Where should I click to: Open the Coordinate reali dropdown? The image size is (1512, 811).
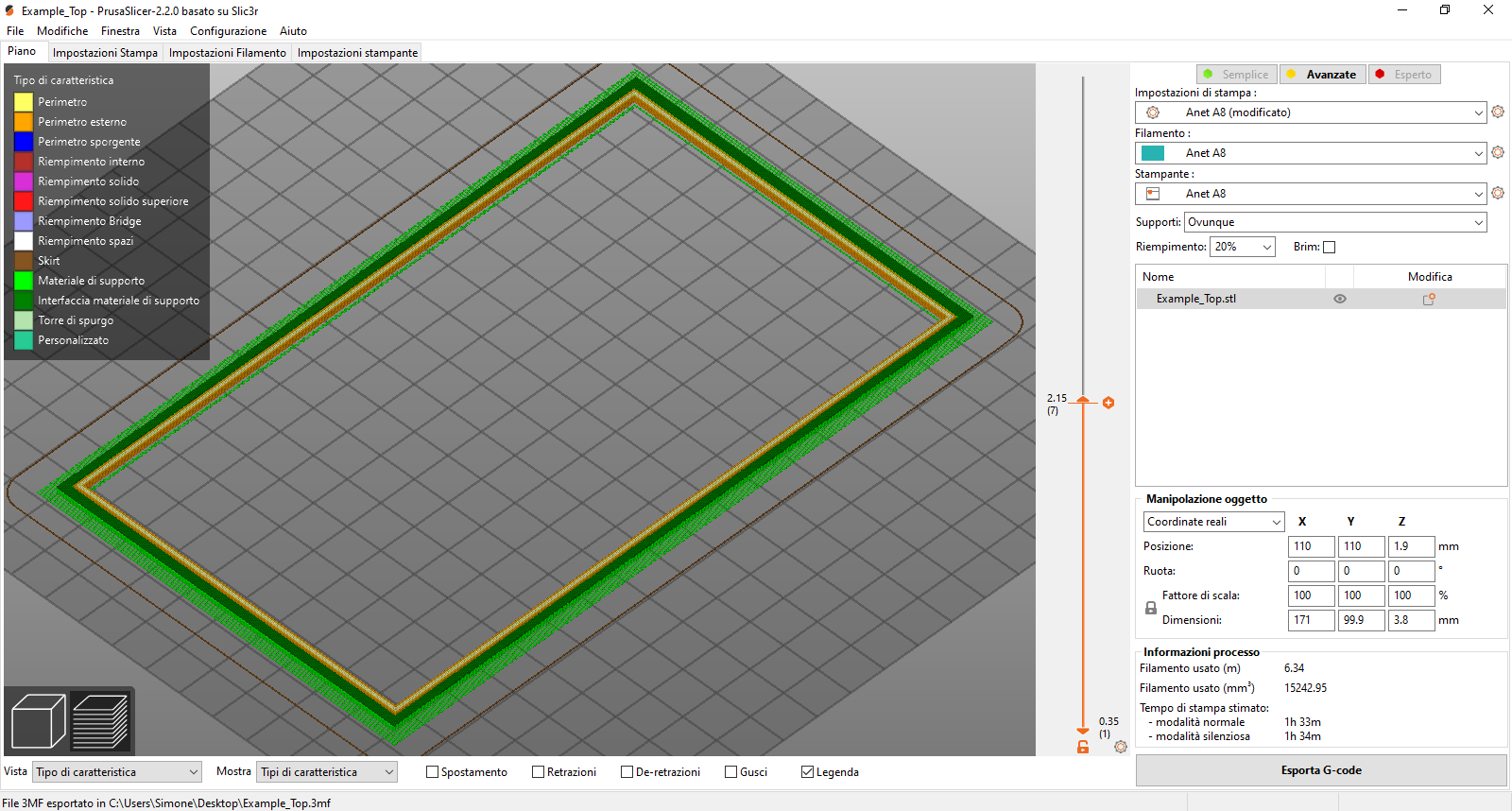coord(1213,522)
